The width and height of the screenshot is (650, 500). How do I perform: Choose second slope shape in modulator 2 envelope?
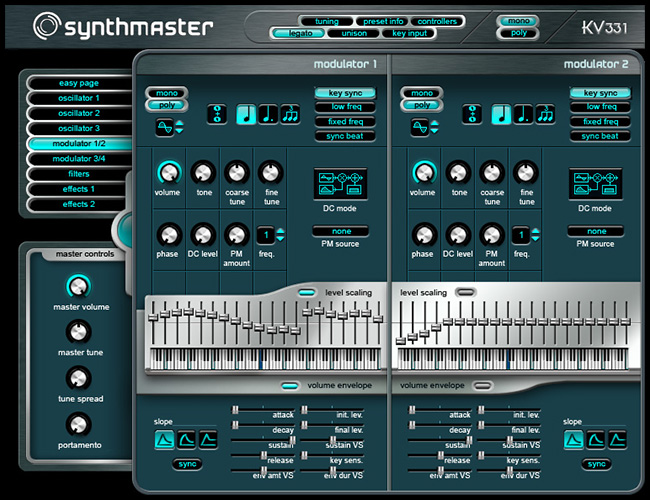(596, 440)
